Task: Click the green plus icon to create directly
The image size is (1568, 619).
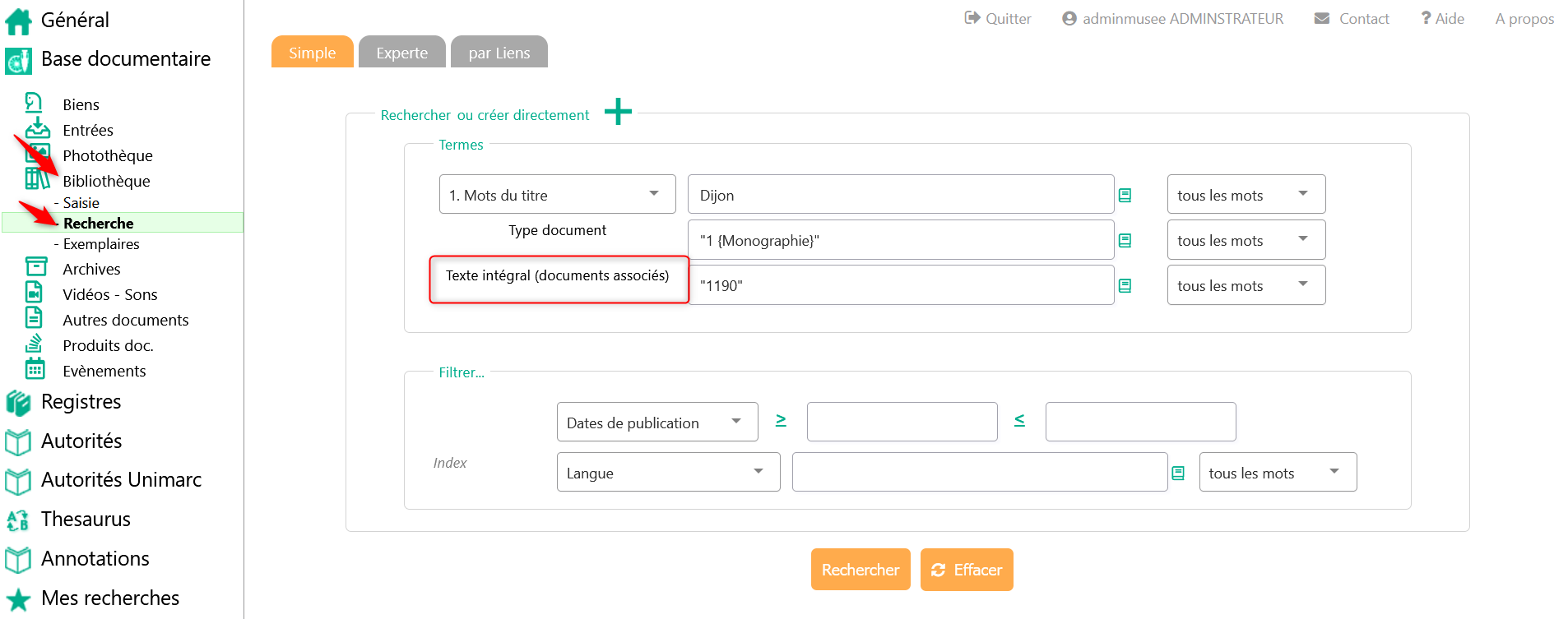Action: tap(618, 112)
